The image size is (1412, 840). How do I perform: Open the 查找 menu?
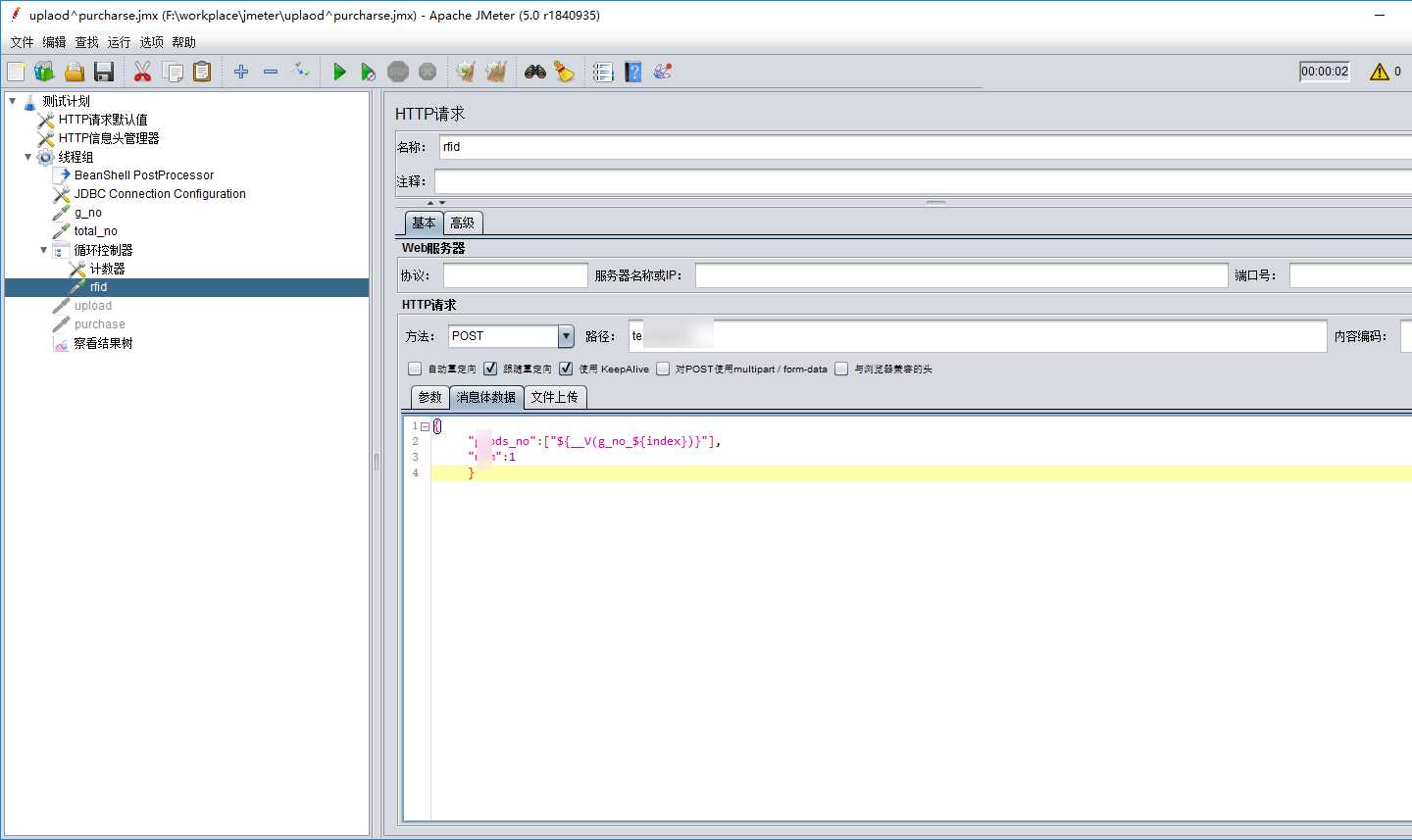(86, 42)
